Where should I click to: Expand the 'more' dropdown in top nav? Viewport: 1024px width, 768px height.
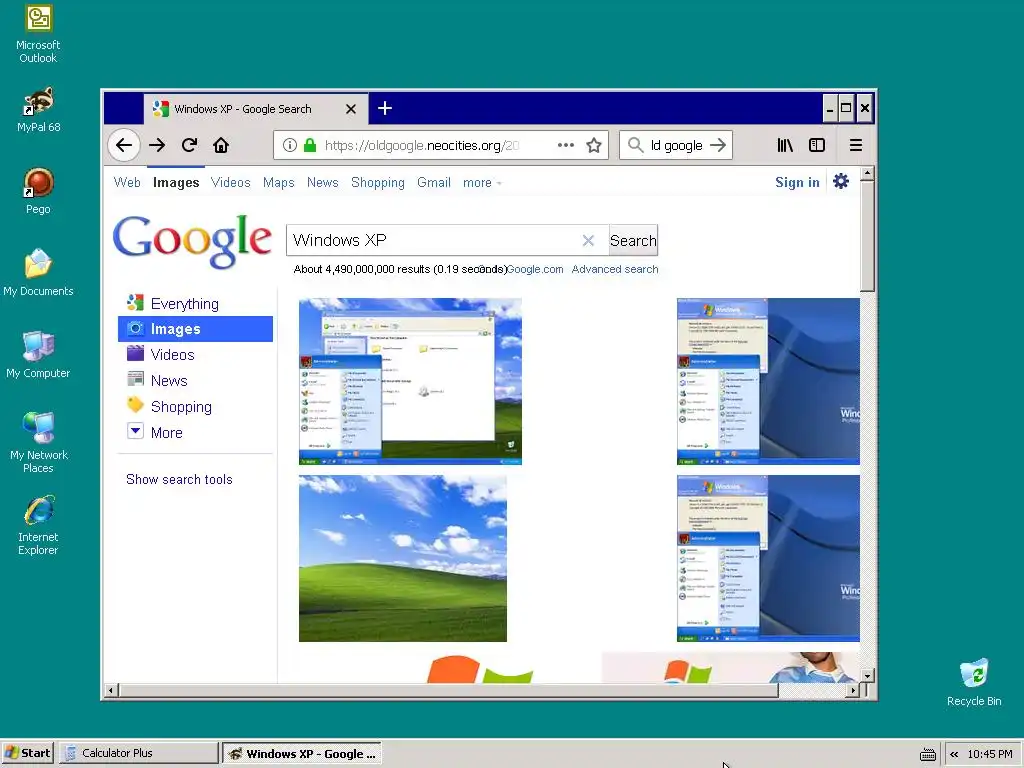482,183
